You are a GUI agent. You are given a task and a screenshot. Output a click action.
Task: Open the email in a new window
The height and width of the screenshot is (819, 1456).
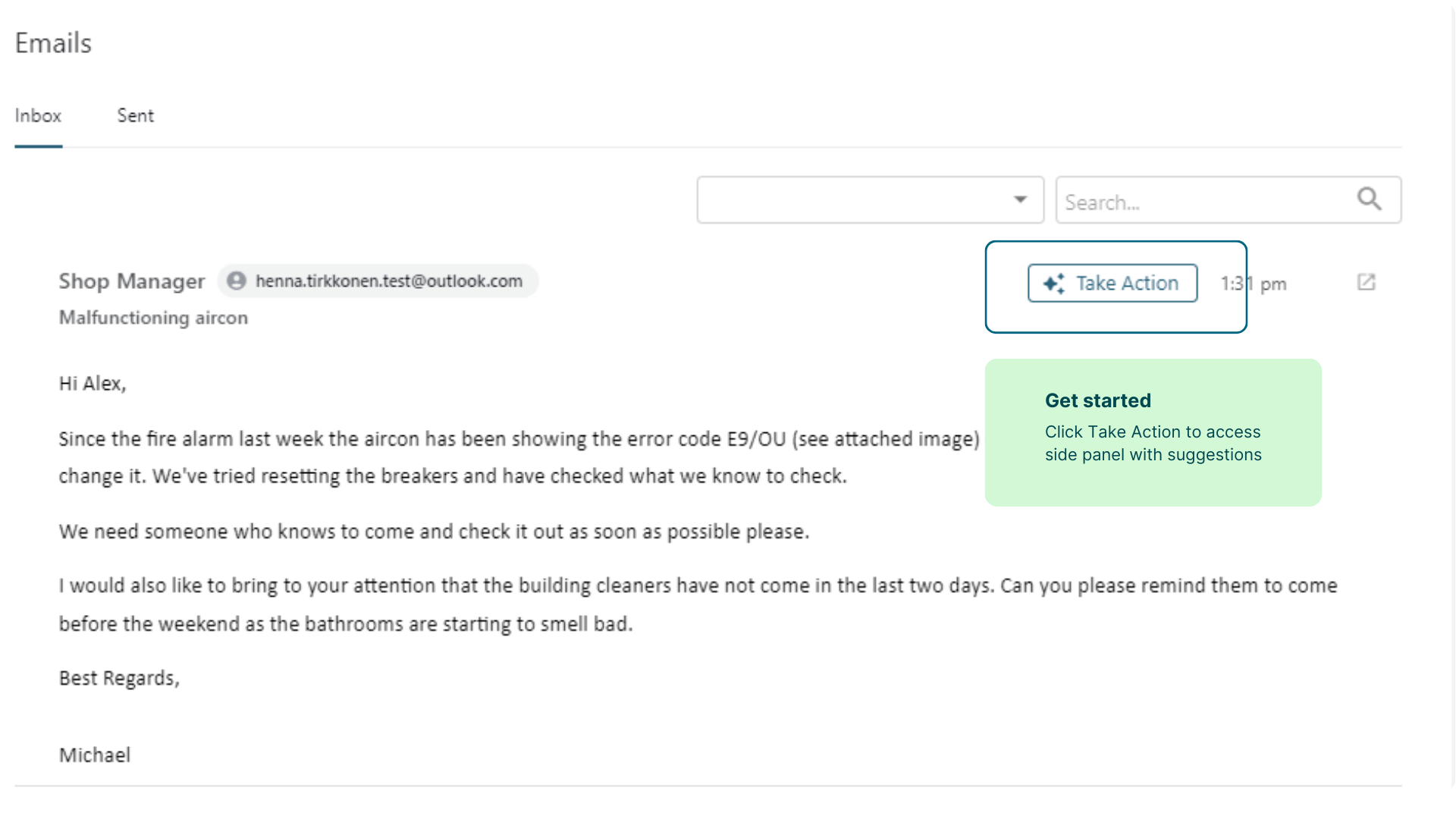click(x=1366, y=282)
